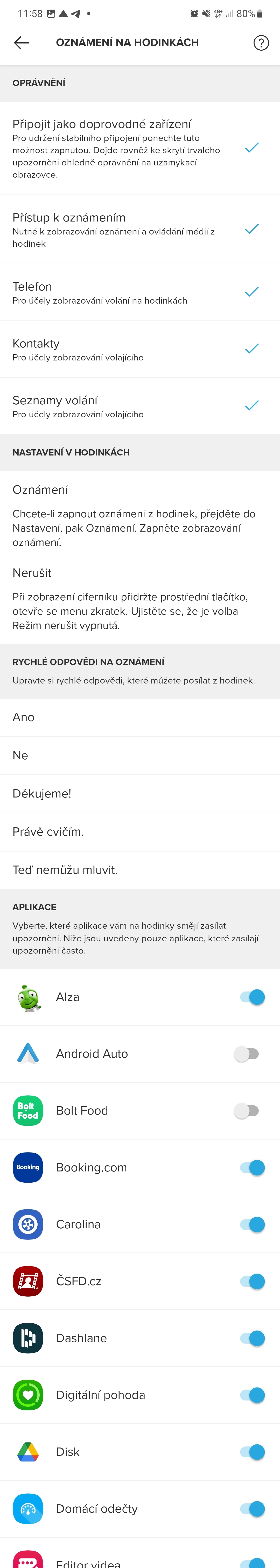Image resolution: width=280 pixels, height=1568 pixels.
Task: Tap the Alza app icon
Action: click(28, 997)
